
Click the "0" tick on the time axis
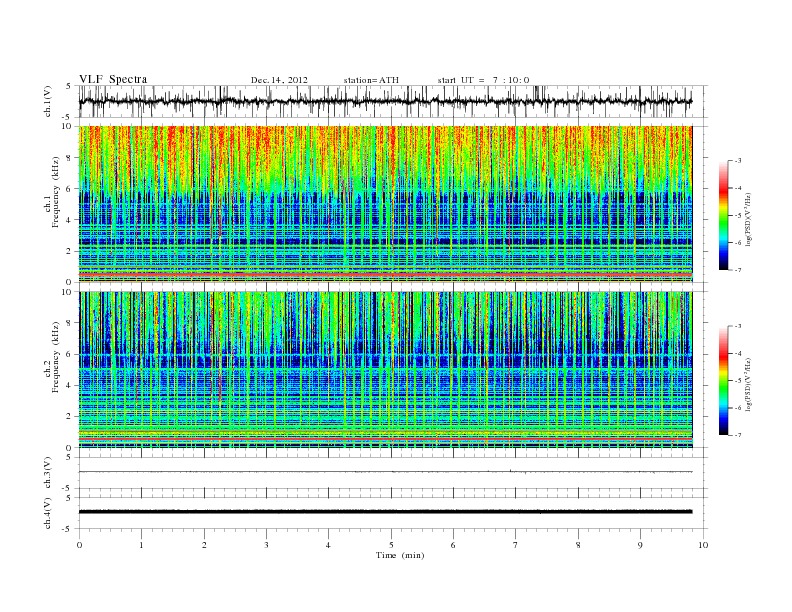[x=79, y=545]
